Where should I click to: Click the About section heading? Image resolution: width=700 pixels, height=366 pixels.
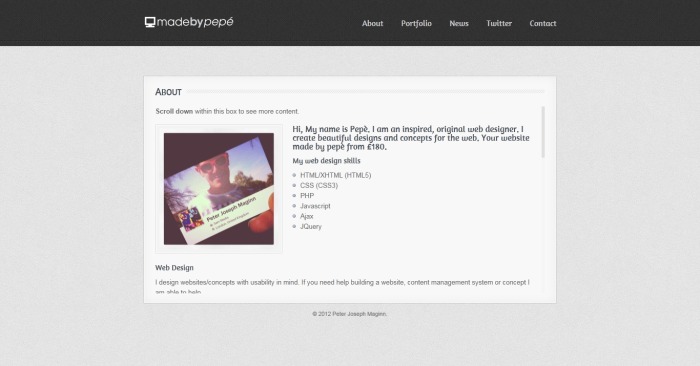[x=168, y=92]
